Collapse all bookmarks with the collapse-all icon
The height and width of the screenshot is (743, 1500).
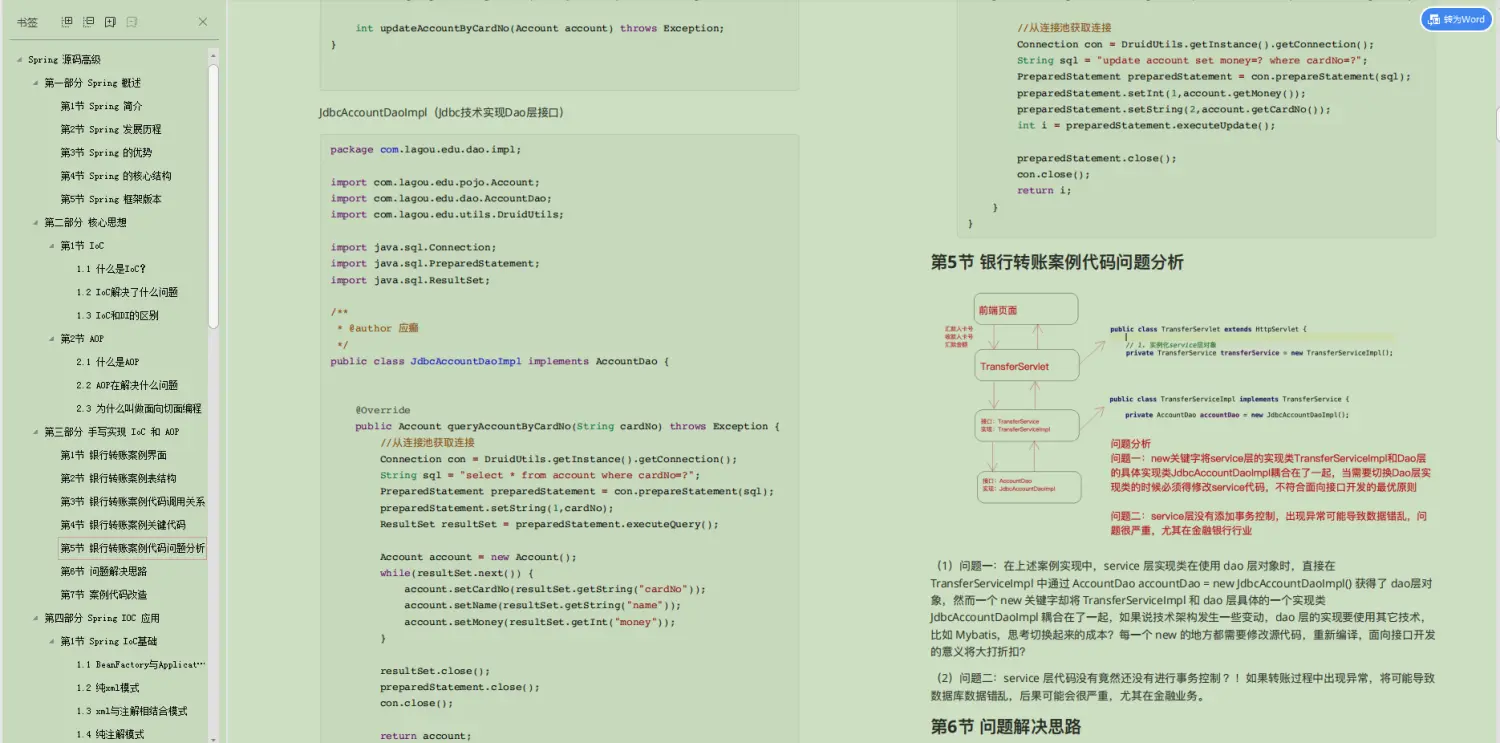coord(89,22)
